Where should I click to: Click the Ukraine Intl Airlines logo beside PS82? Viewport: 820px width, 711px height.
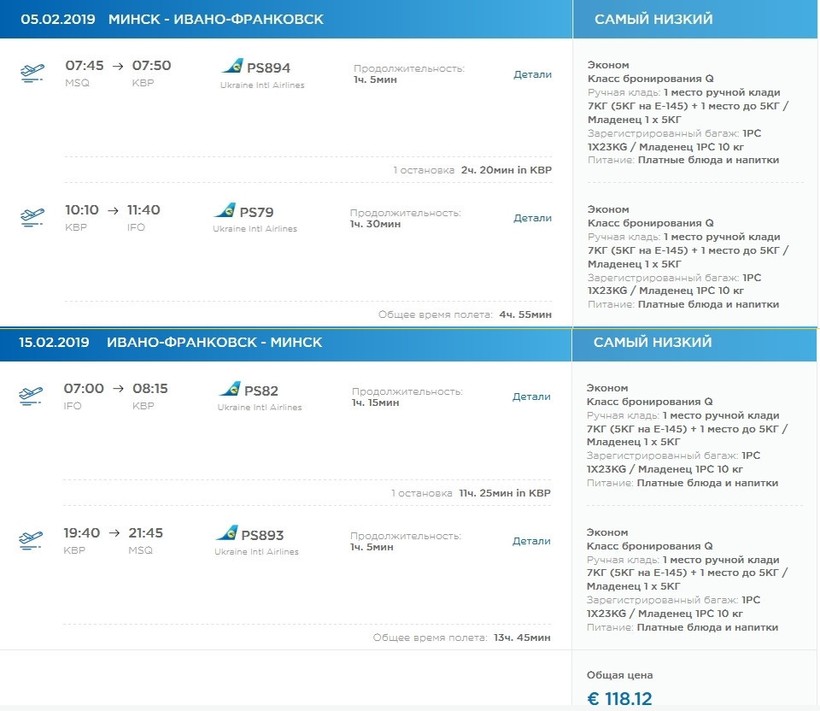(229, 389)
